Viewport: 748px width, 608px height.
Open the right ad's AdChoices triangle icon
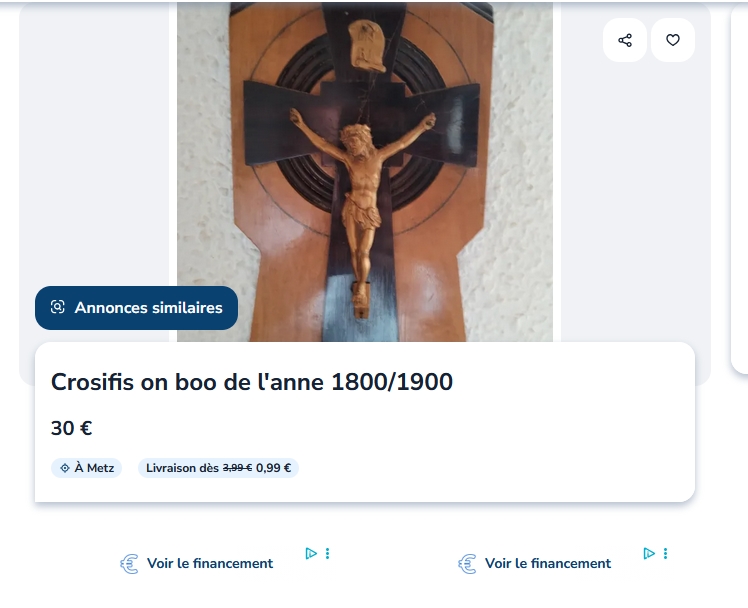tap(649, 553)
